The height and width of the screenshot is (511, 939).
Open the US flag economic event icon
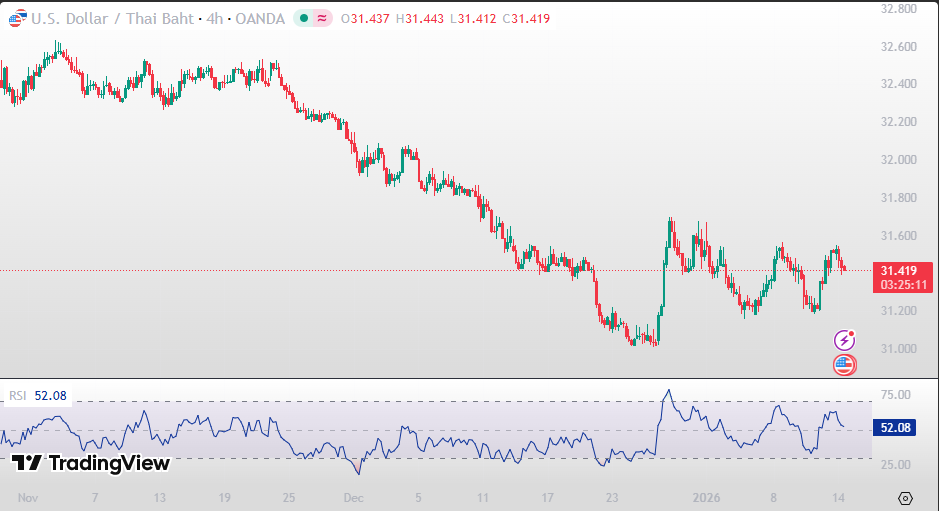click(x=845, y=365)
